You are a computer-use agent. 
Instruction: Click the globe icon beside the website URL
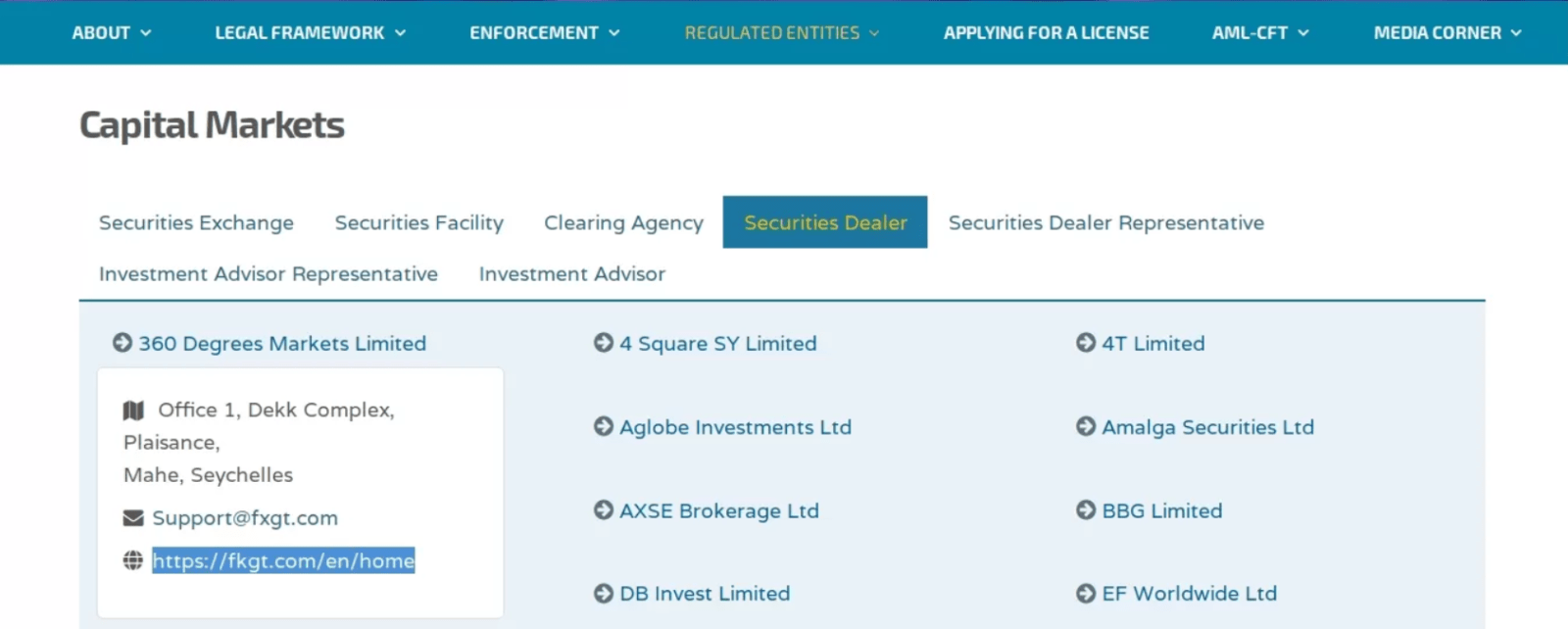pos(133,560)
